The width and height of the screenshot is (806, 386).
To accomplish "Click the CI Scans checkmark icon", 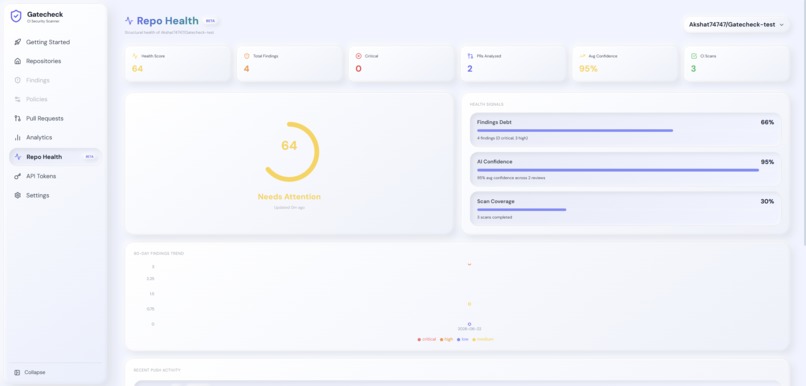I will [x=694, y=56].
